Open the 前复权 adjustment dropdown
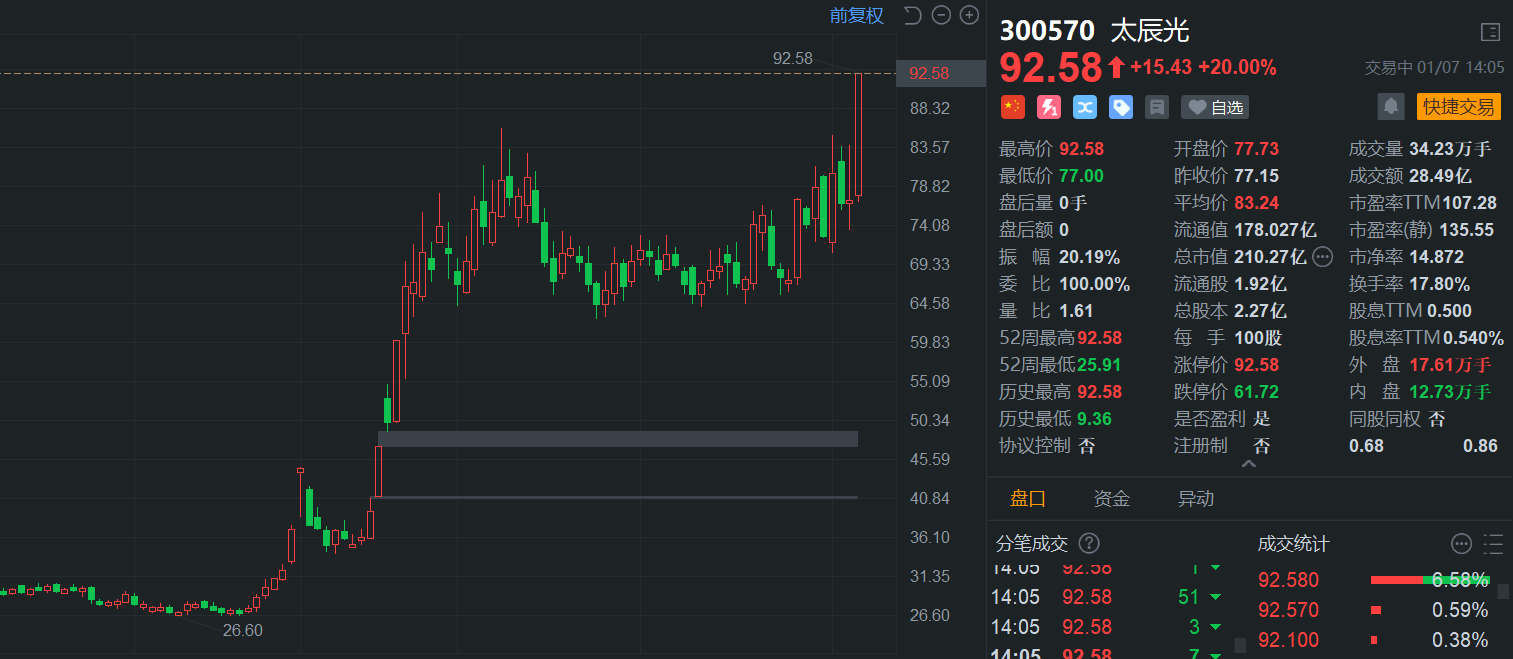The image size is (1513, 659). click(857, 15)
